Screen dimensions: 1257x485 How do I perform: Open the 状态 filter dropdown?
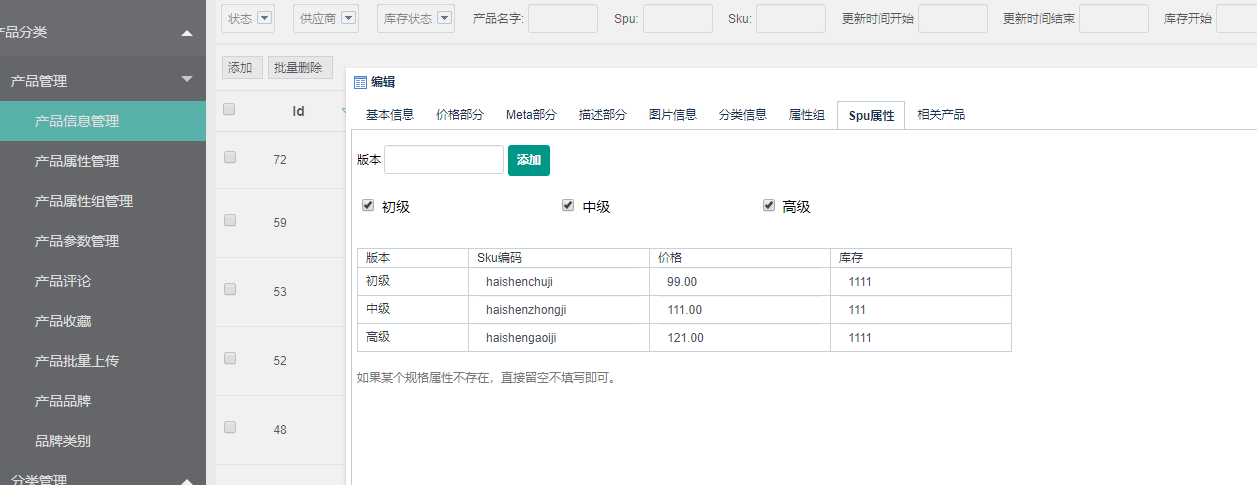point(265,18)
